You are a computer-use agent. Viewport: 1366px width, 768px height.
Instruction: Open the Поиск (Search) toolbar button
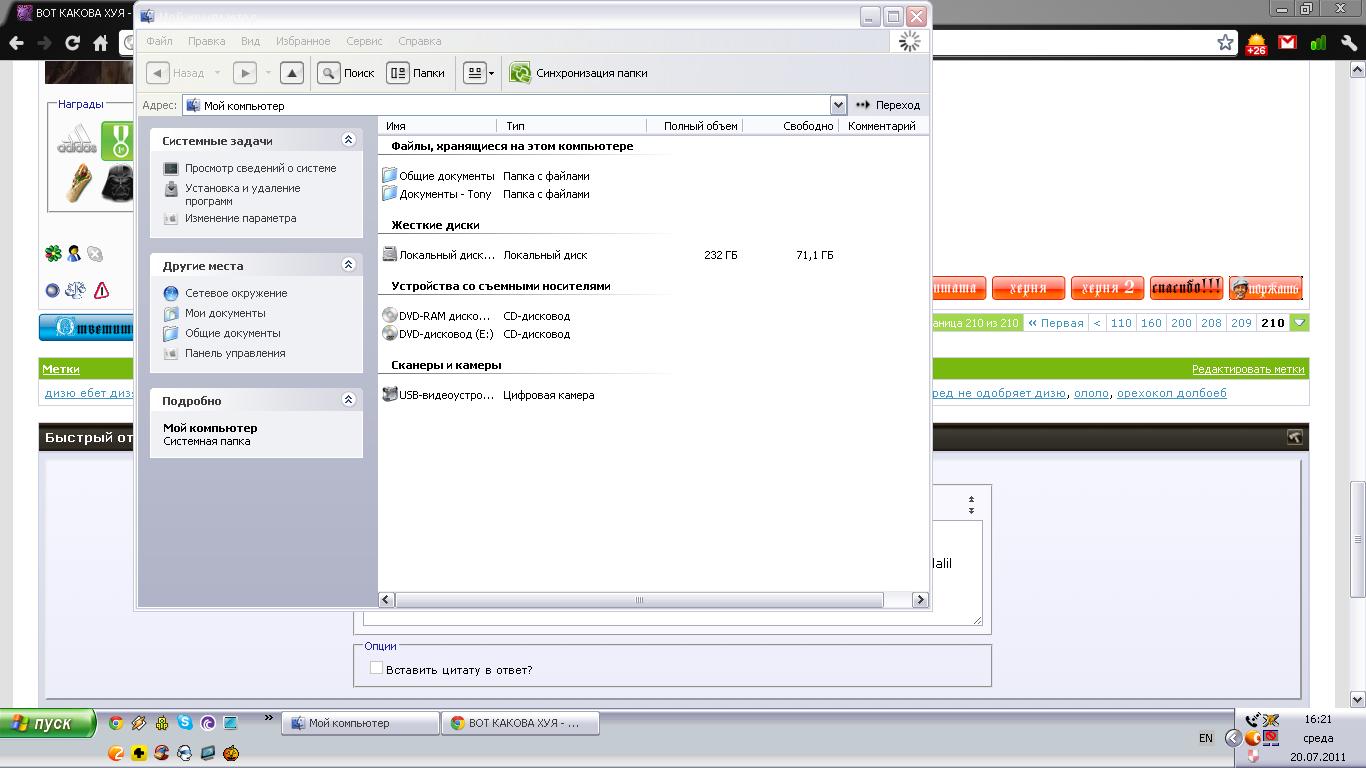coord(346,73)
